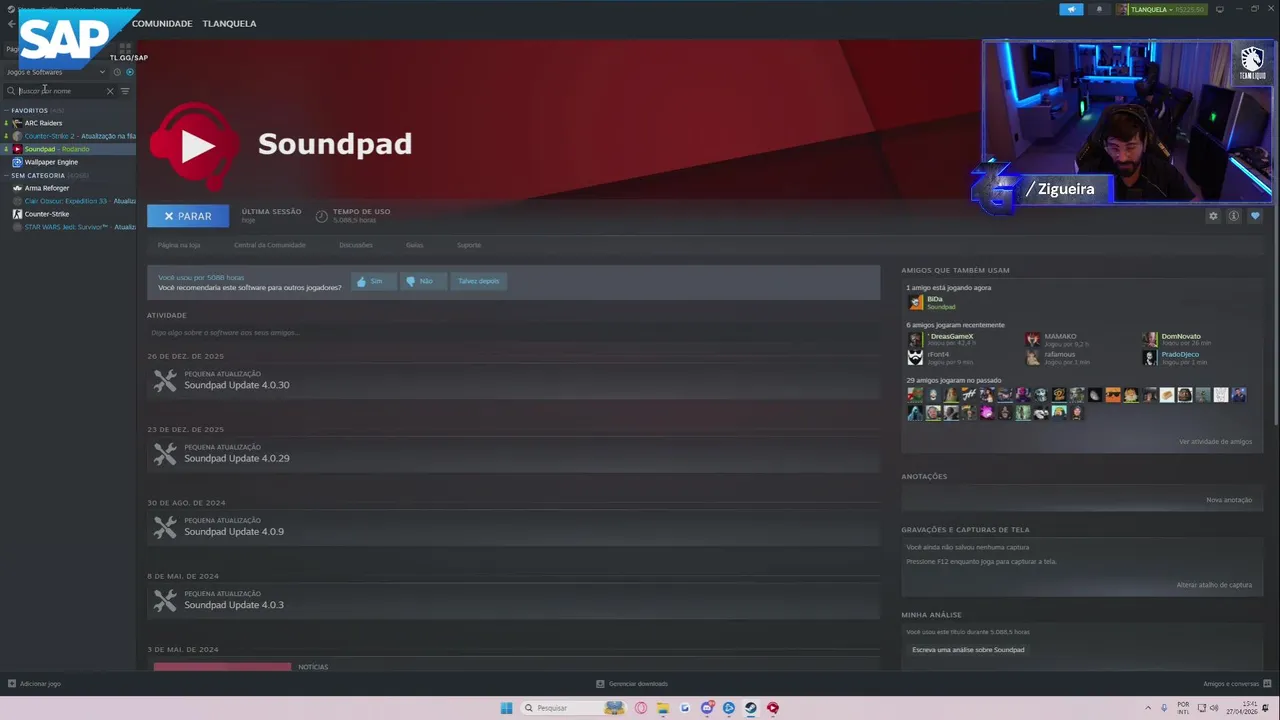
Task: Select Soundpad entry in the library list
Action: coord(68,149)
